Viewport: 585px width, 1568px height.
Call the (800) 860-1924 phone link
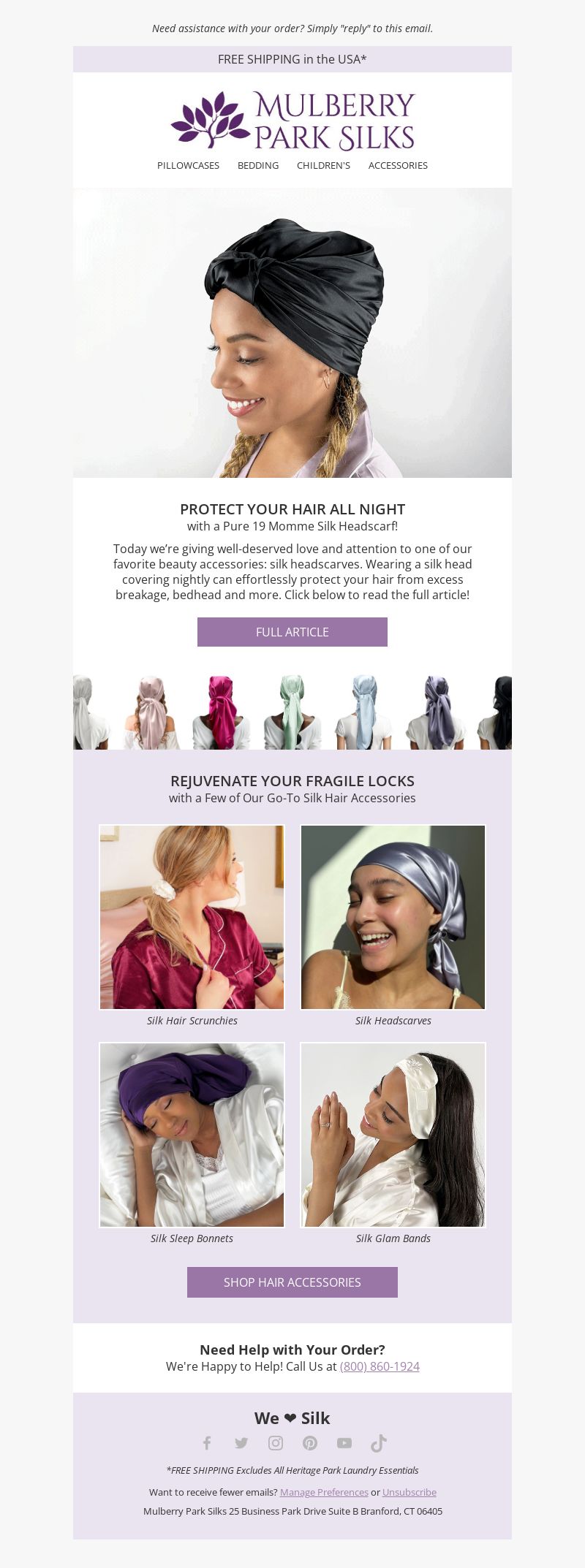coord(380,1366)
